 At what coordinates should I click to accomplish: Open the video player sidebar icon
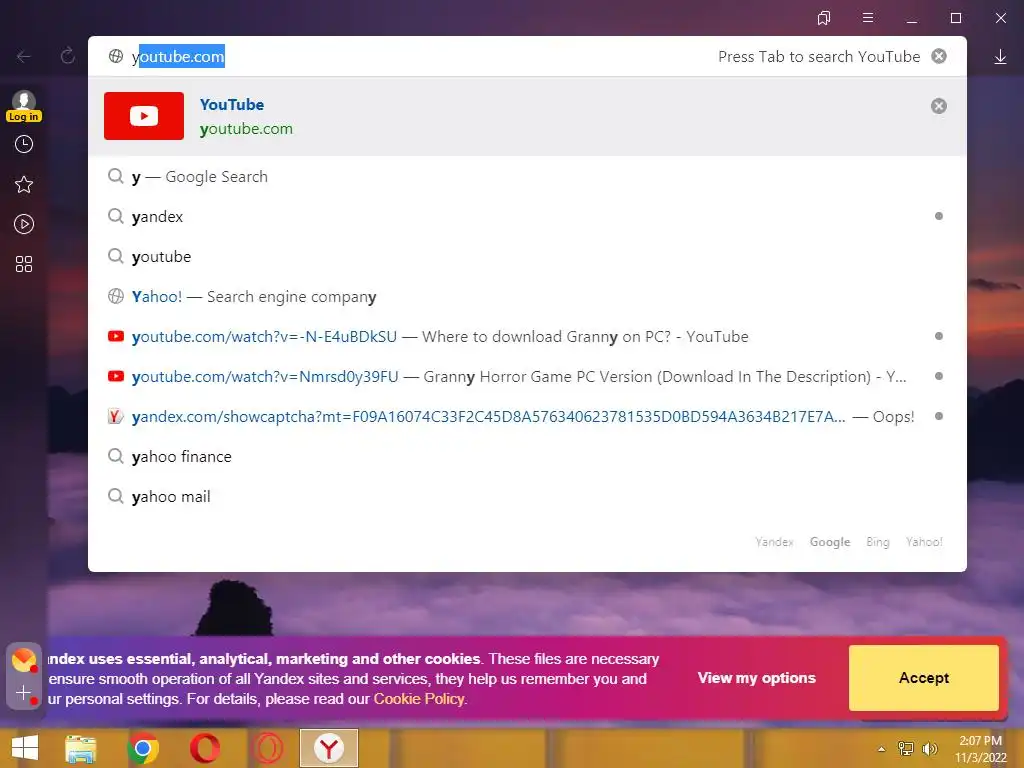[24, 224]
